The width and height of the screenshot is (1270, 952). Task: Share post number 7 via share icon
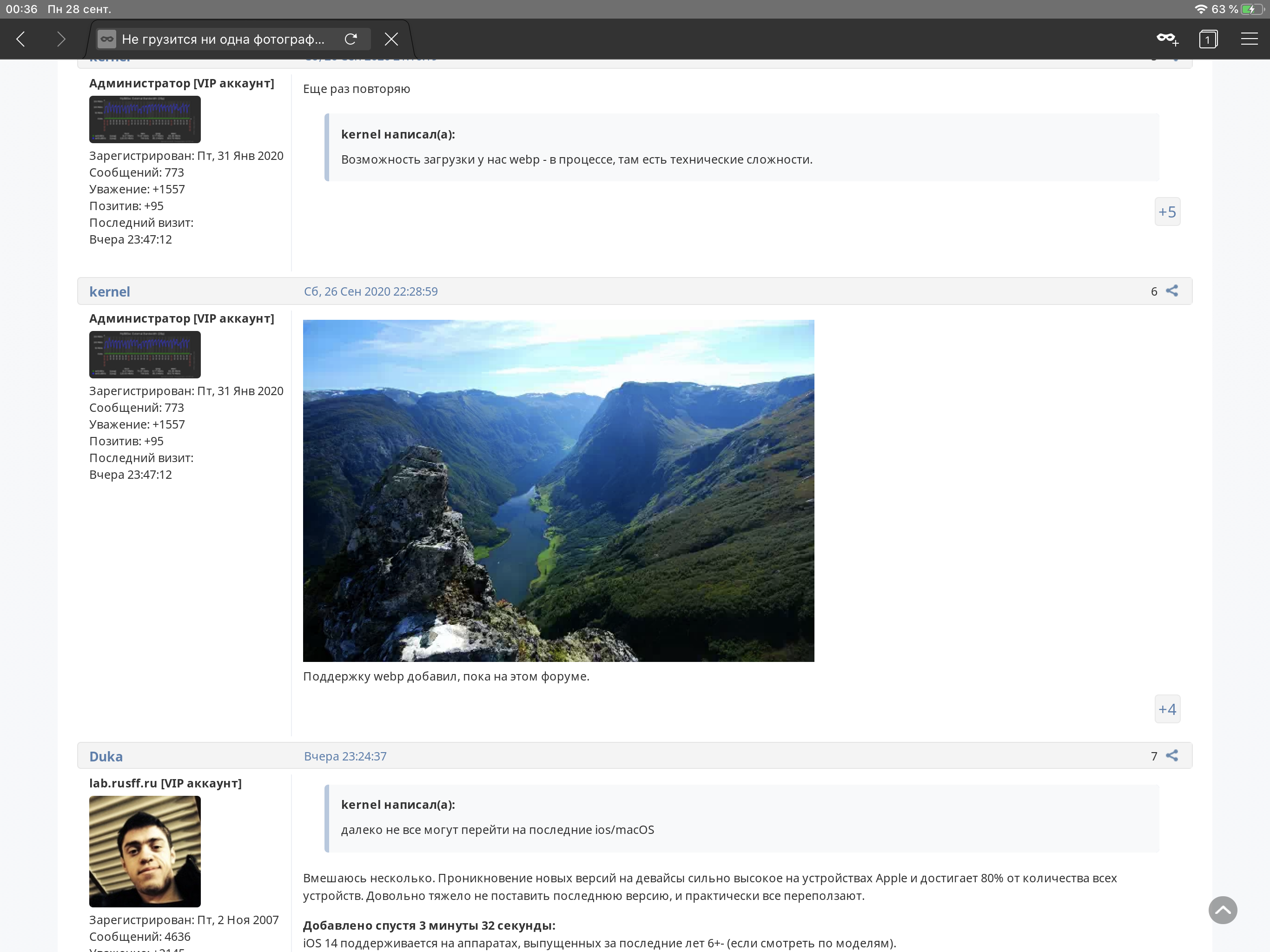(1172, 756)
